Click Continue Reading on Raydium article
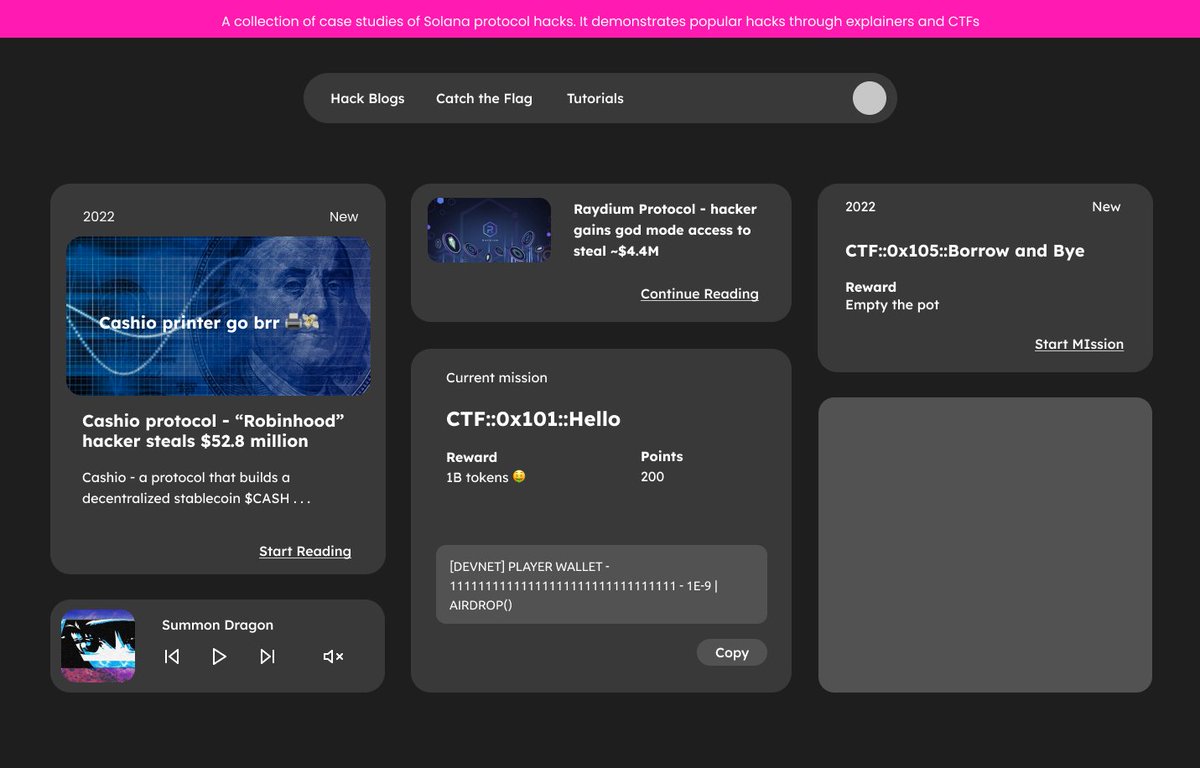The width and height of the screenshot is (1200, 768). (x=699, y=294)
